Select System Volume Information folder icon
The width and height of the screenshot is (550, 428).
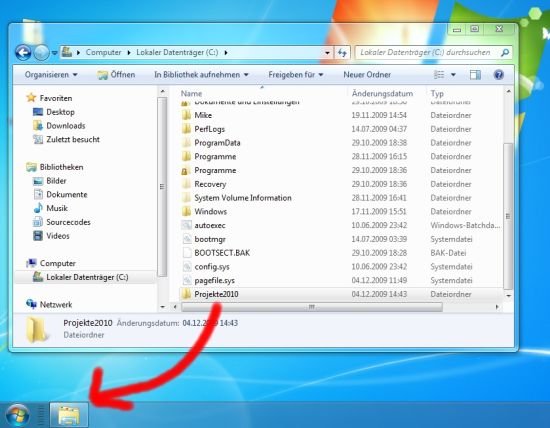pos(186,198)
